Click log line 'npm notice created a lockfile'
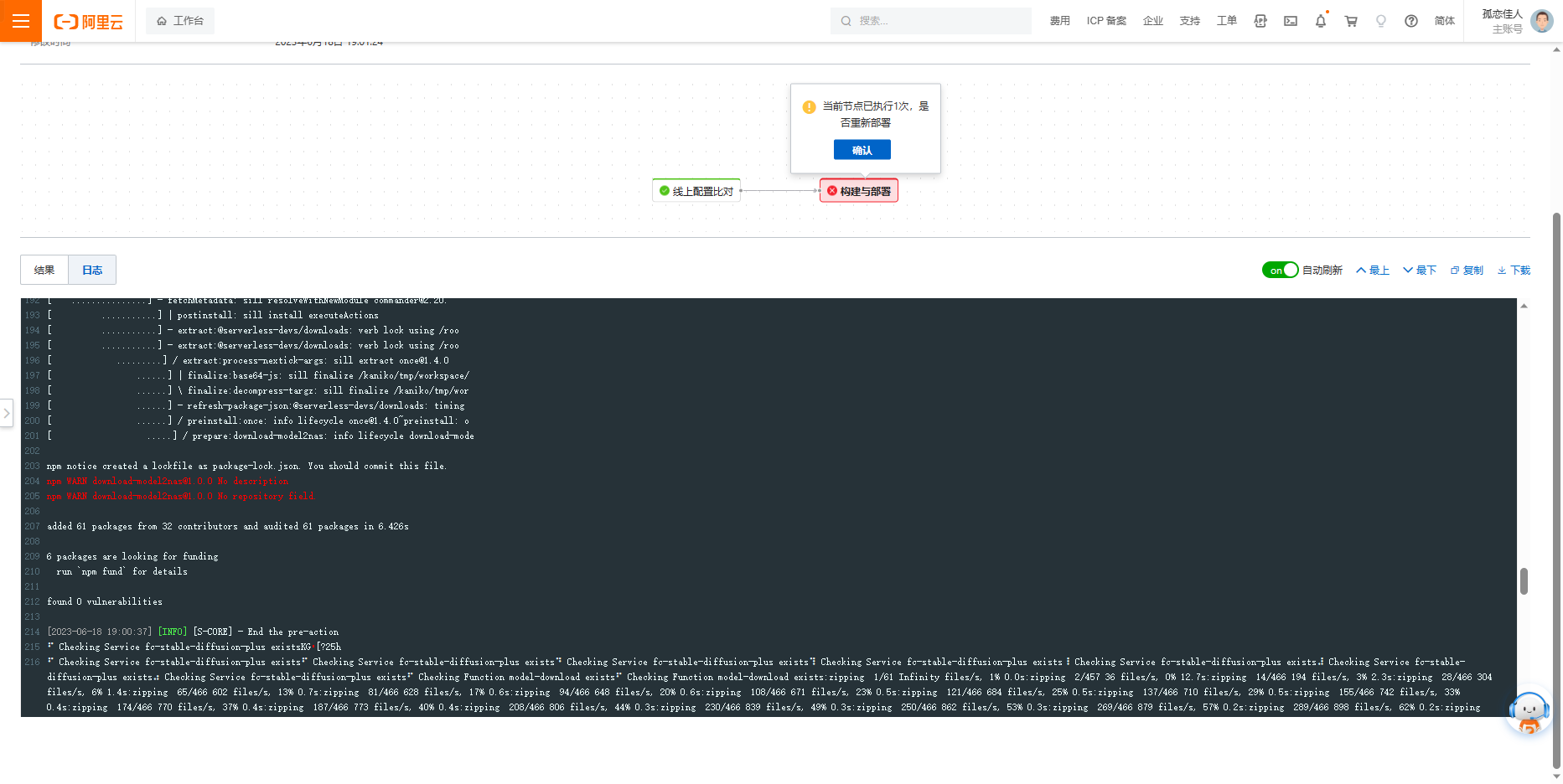 [x=246, y=466]
